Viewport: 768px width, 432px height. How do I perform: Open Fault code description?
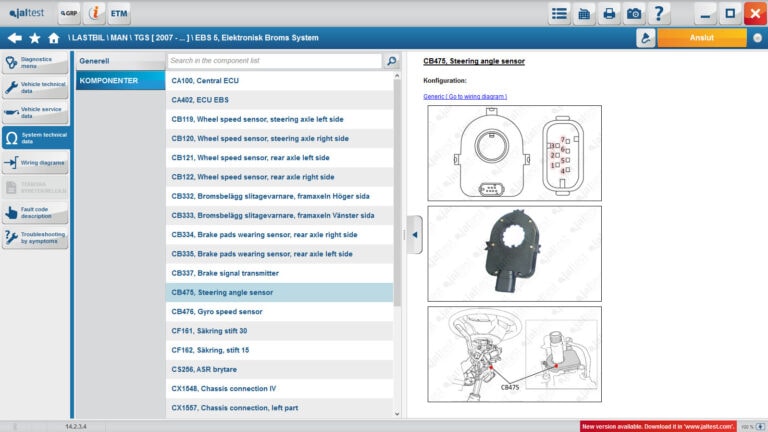tap(35, 213)
